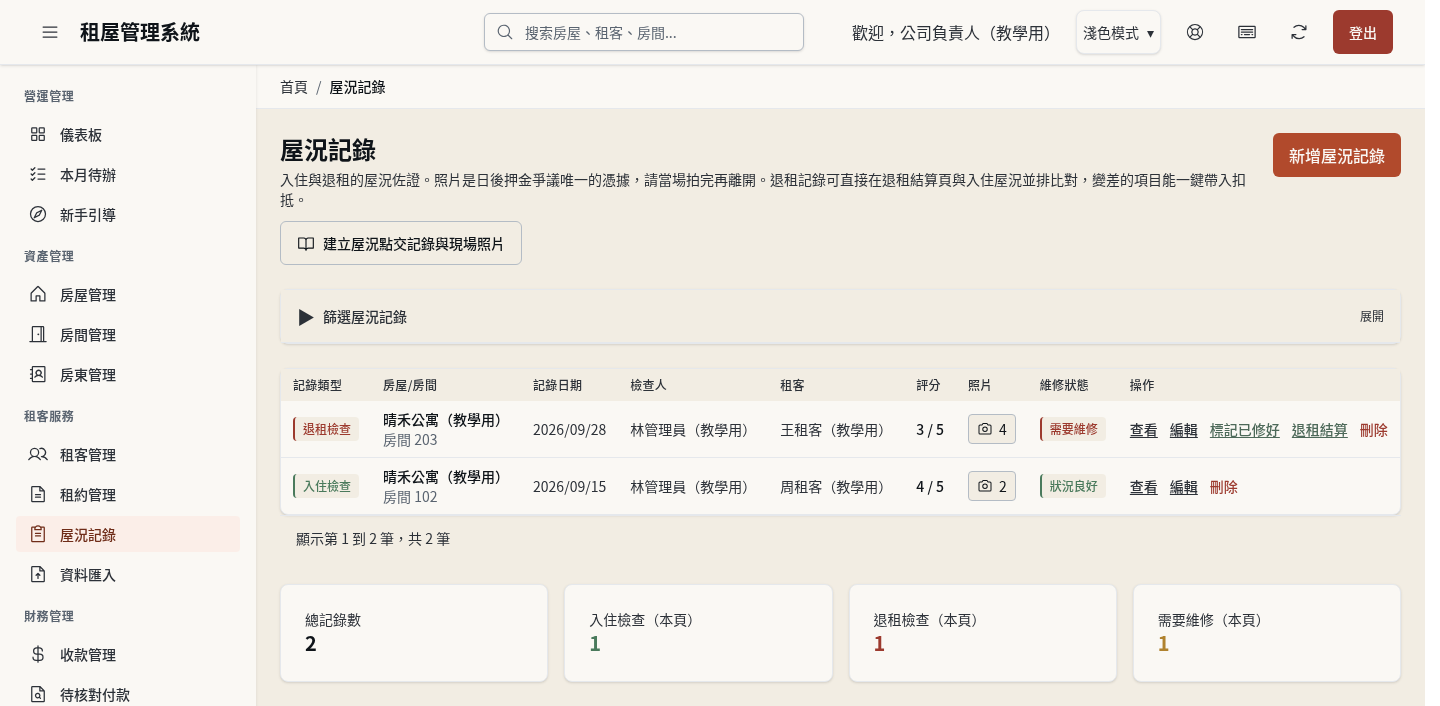This screenshot has width=1440, height=706.
Task: Click the 登出 button
Action: 1363,32
